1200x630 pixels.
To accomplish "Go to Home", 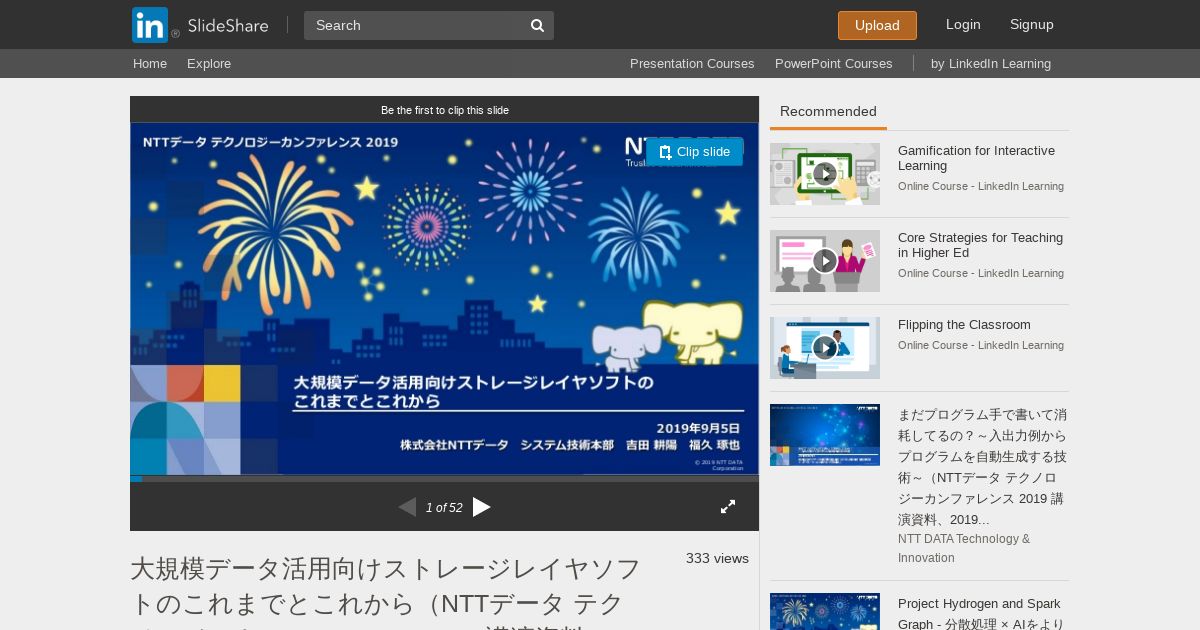I will [150, 63].
